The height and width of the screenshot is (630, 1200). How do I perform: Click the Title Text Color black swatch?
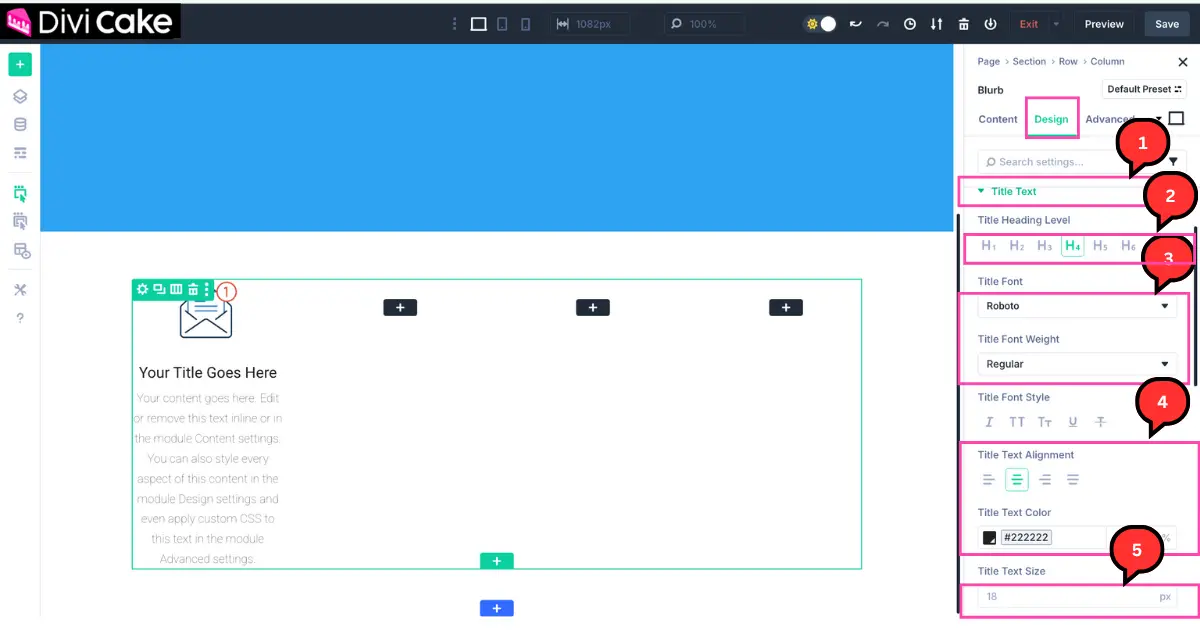click(x=989, y=537)
